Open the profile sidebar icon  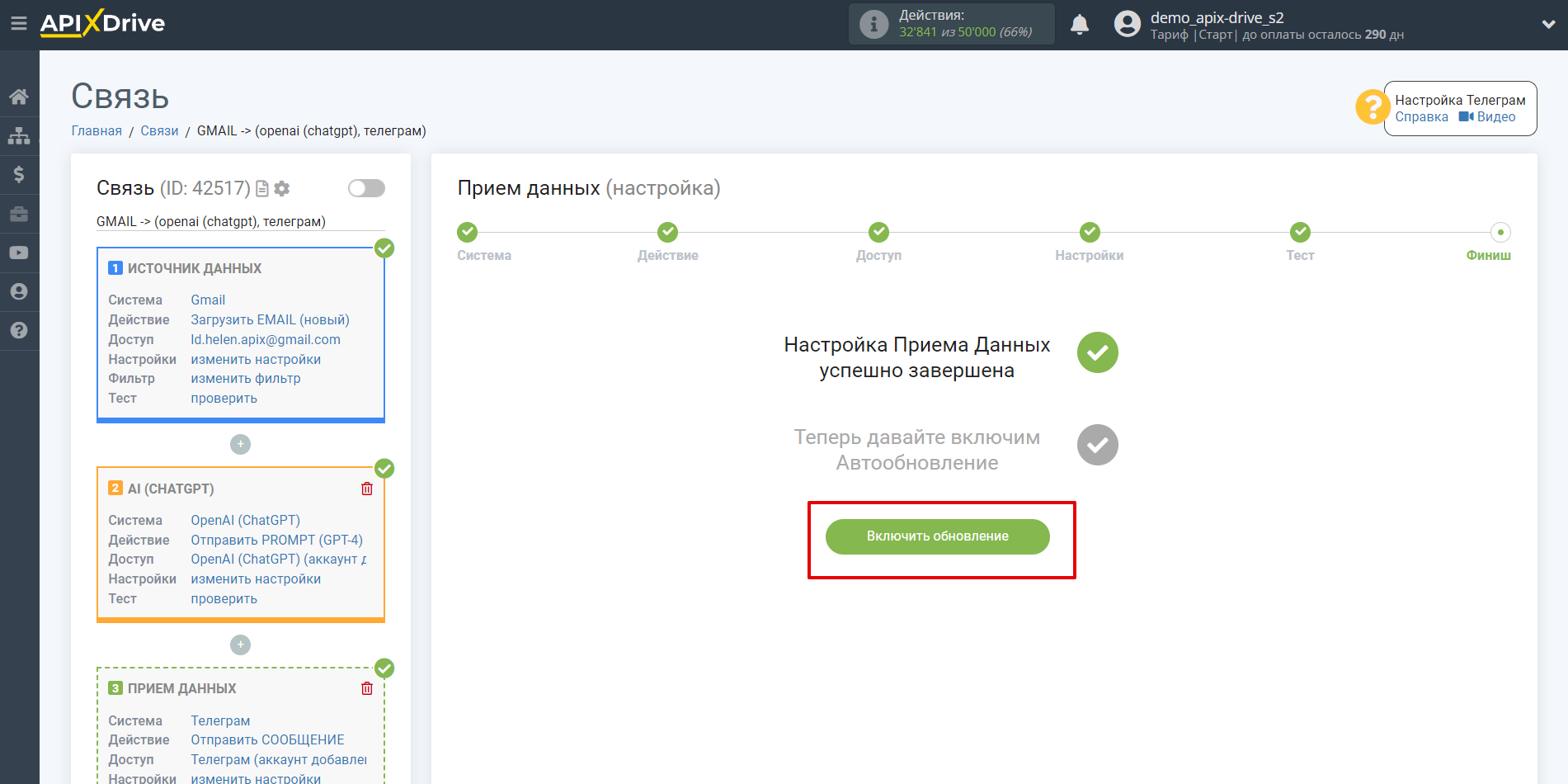[x=19, y=291]
